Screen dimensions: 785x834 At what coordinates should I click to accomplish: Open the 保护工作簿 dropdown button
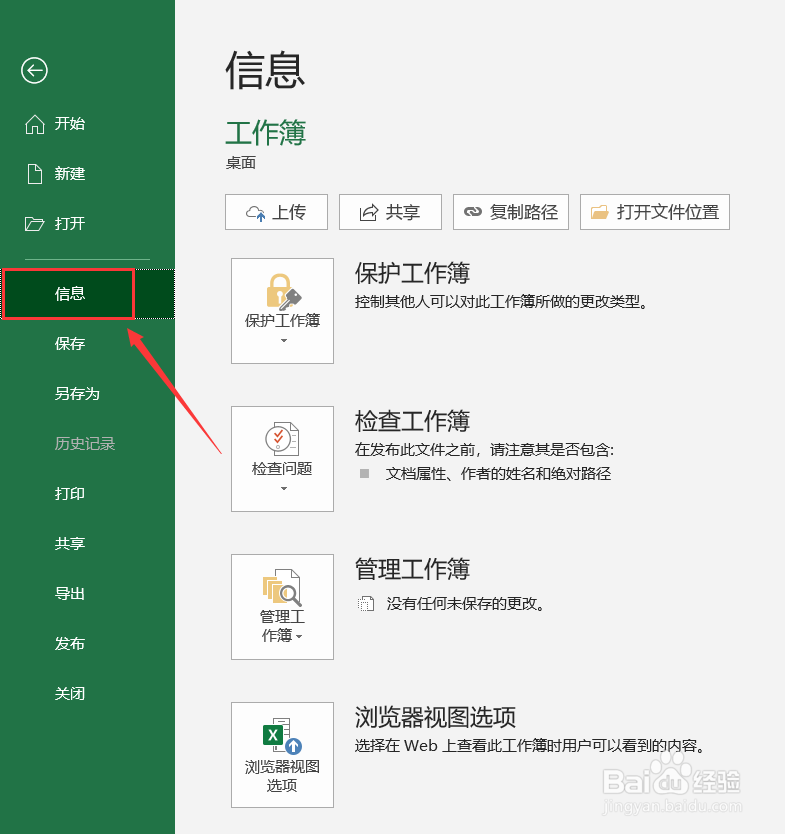coord(282,311)
